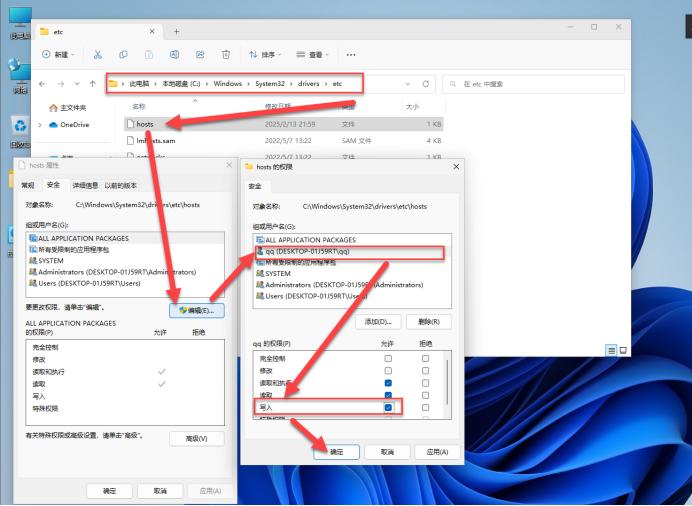This screenshot has width=692, height=506.
Task: Switch to 详细信息 tab in hosts properties
Action: click(90, 185)
